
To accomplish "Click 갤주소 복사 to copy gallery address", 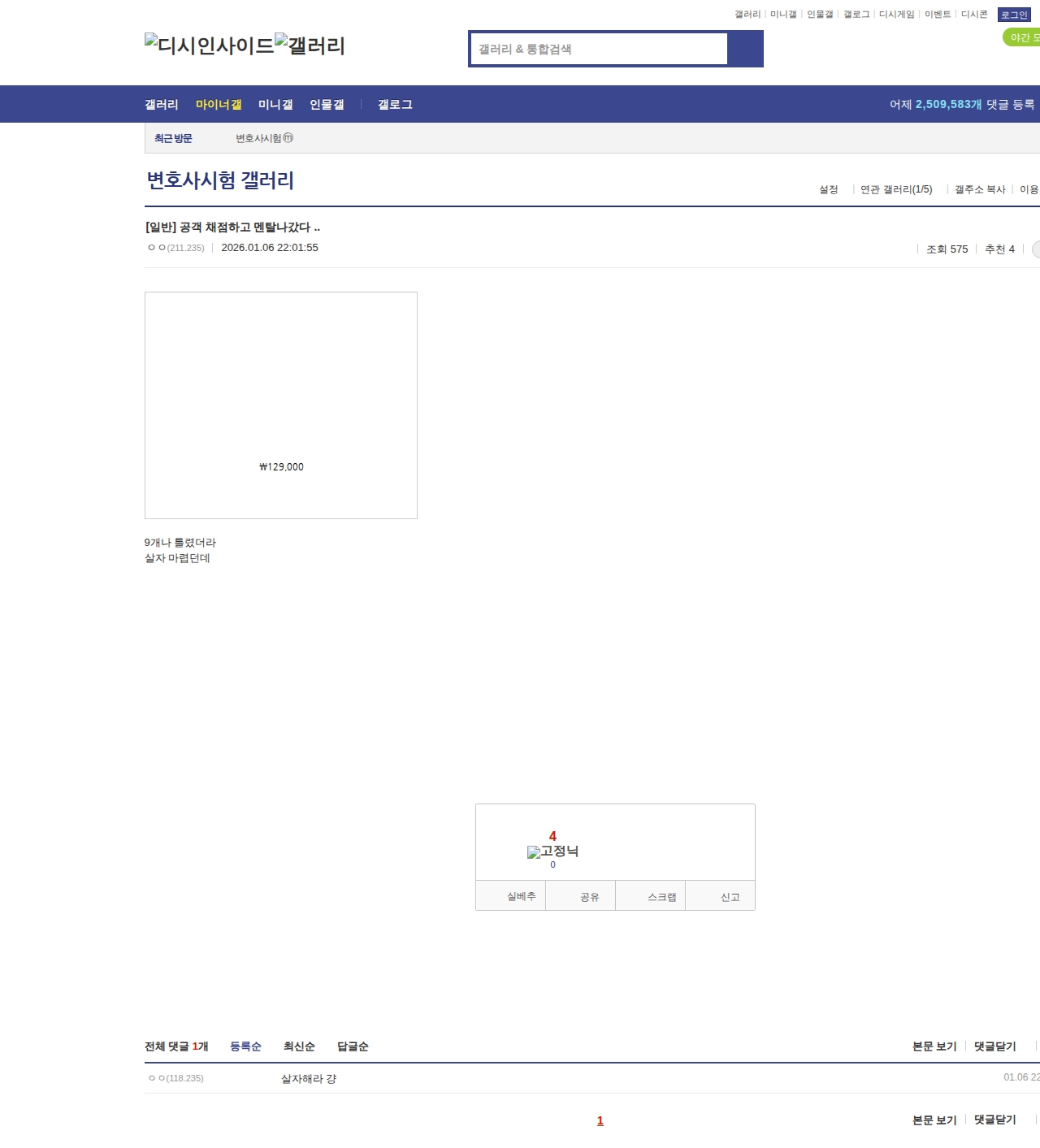I will click(980, 189).
